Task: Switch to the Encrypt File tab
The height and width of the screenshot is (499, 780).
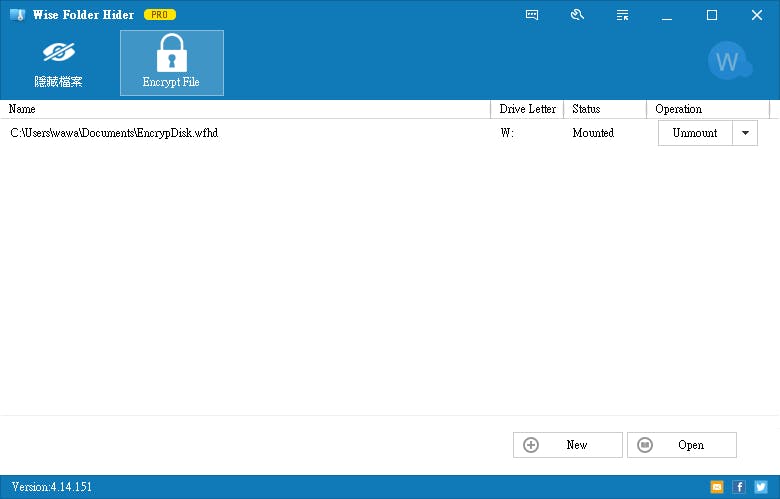Action: point(172,63)
